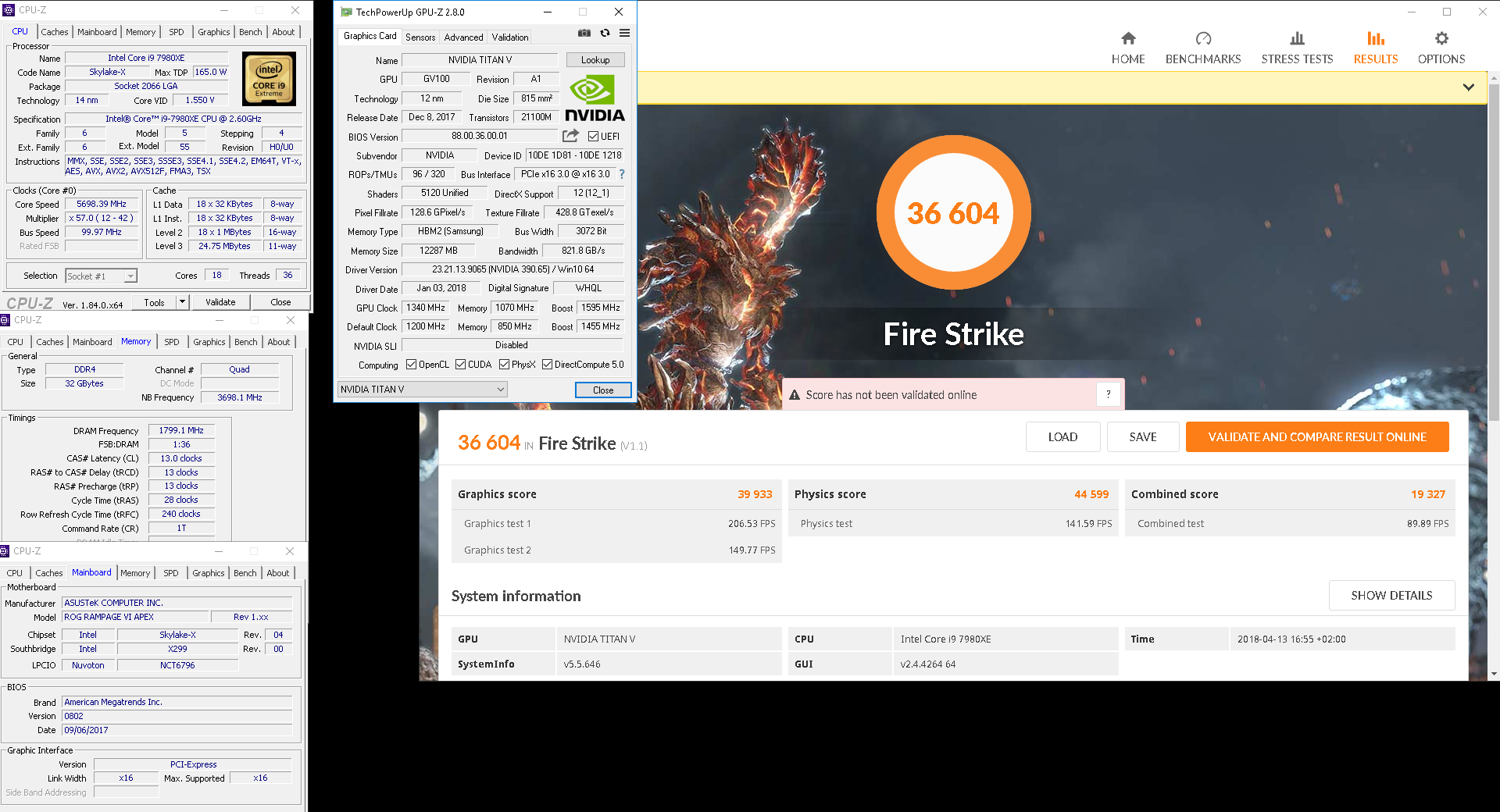Click the GPU-Z Driver Version field
Viewport: 1500px width, 812px height.
pos(512,269)
